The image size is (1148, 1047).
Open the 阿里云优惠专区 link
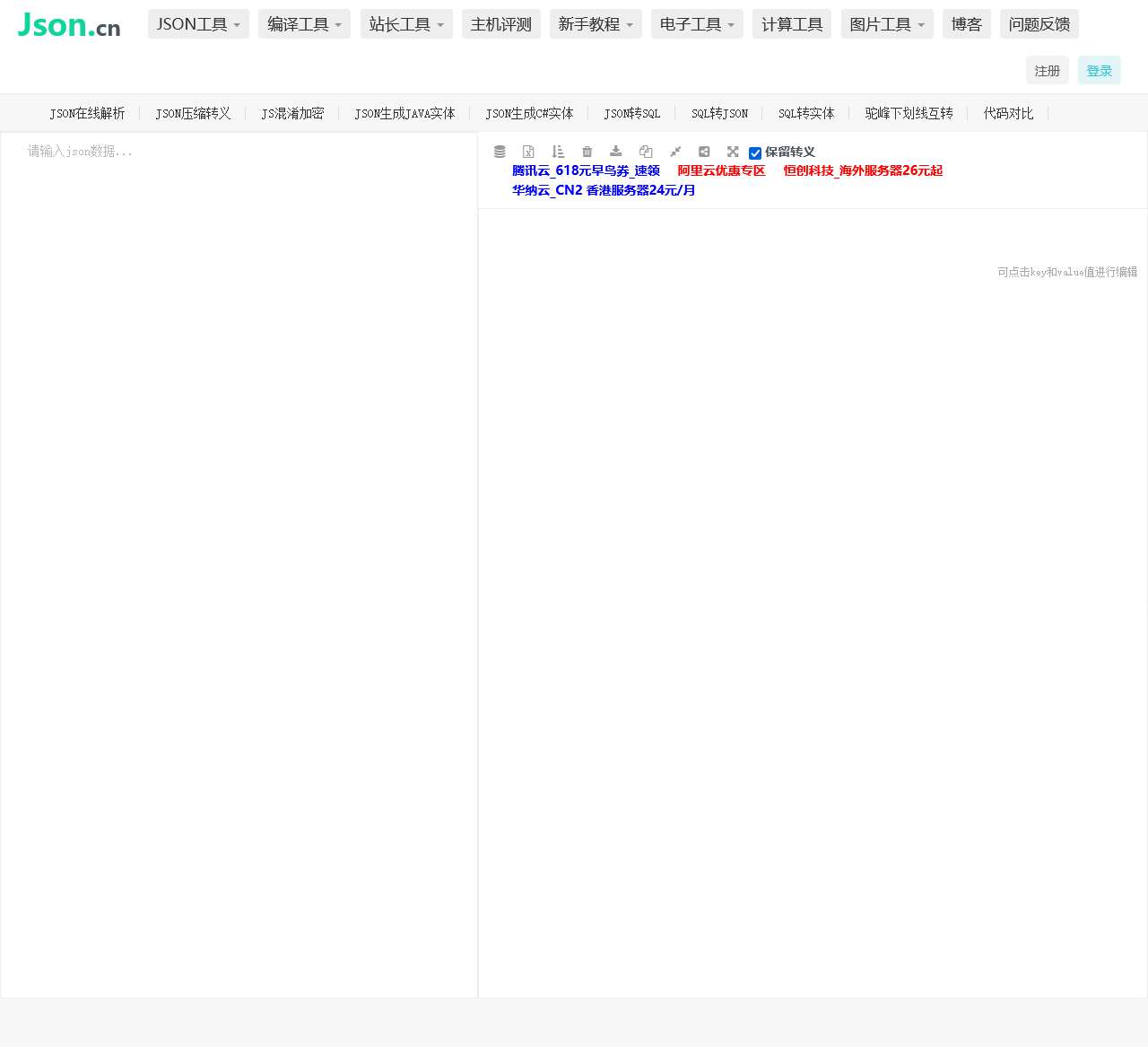click(721, 170)
